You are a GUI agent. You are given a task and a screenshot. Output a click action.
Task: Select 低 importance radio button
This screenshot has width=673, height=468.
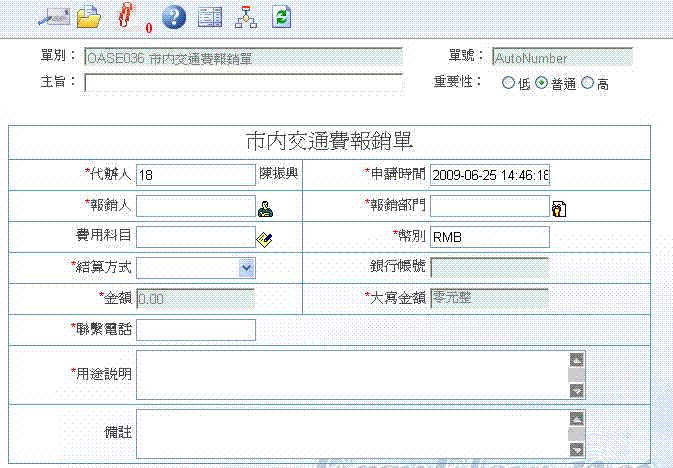point(508,84)
